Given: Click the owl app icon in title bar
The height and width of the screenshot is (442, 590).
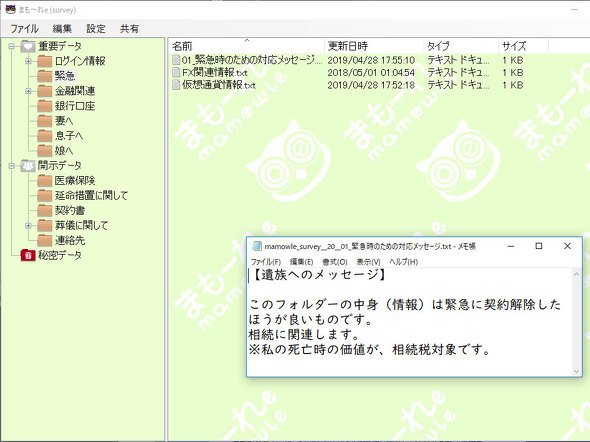Looking at the screenshot, I should tap(11, 9).
